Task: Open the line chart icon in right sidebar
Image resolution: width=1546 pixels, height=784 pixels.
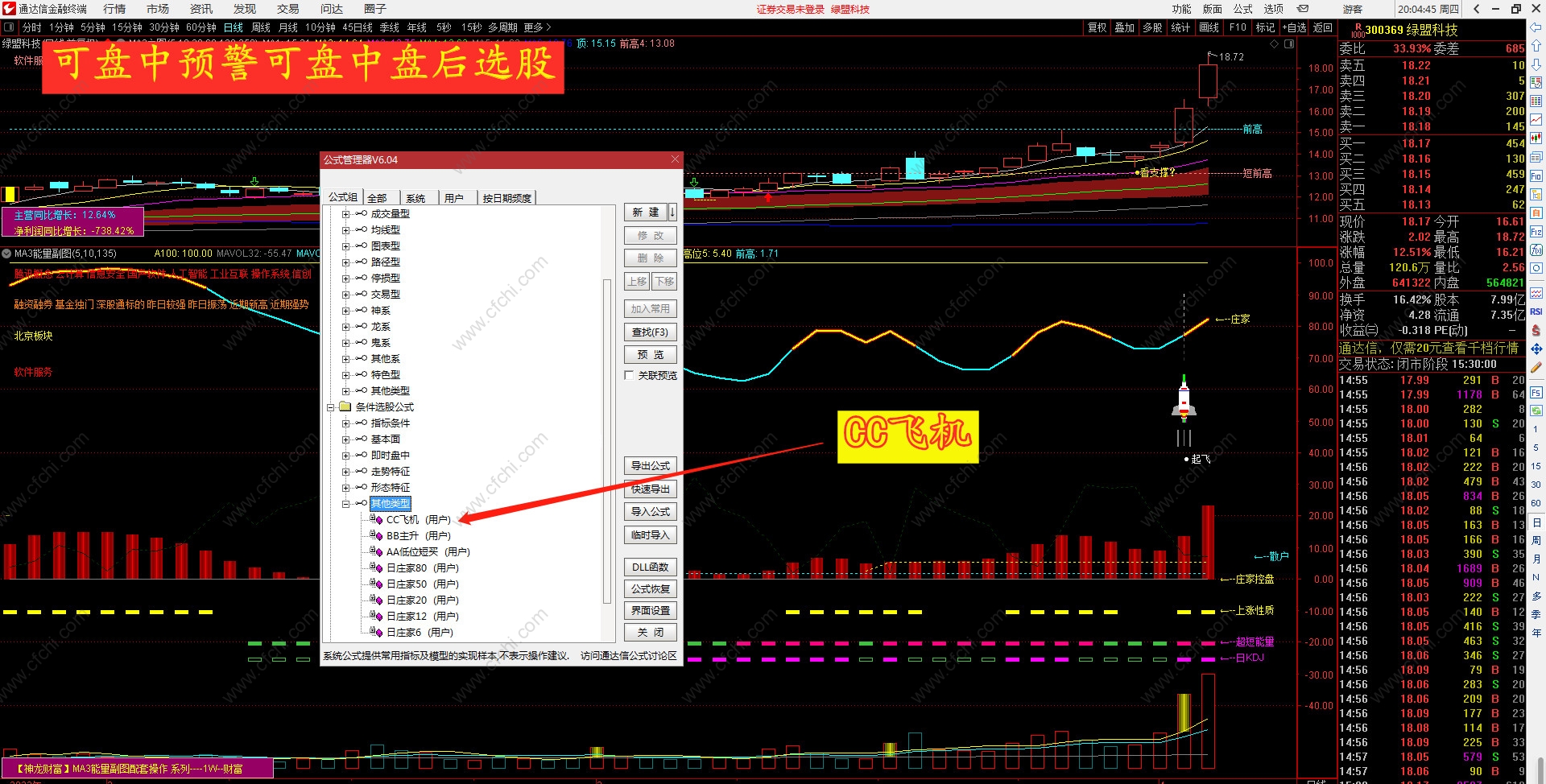Action: 1536,120
